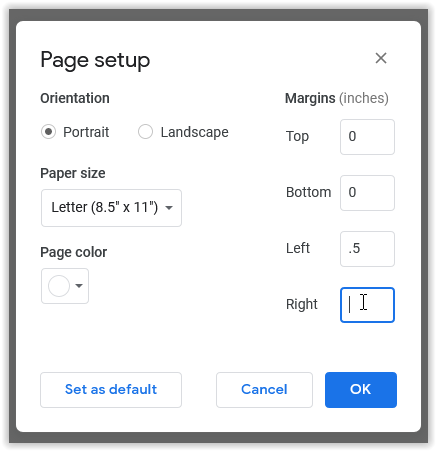This screenshot has width=436, height=451.
Task: Cancel the page setup changes
Action: click(264, 390)
